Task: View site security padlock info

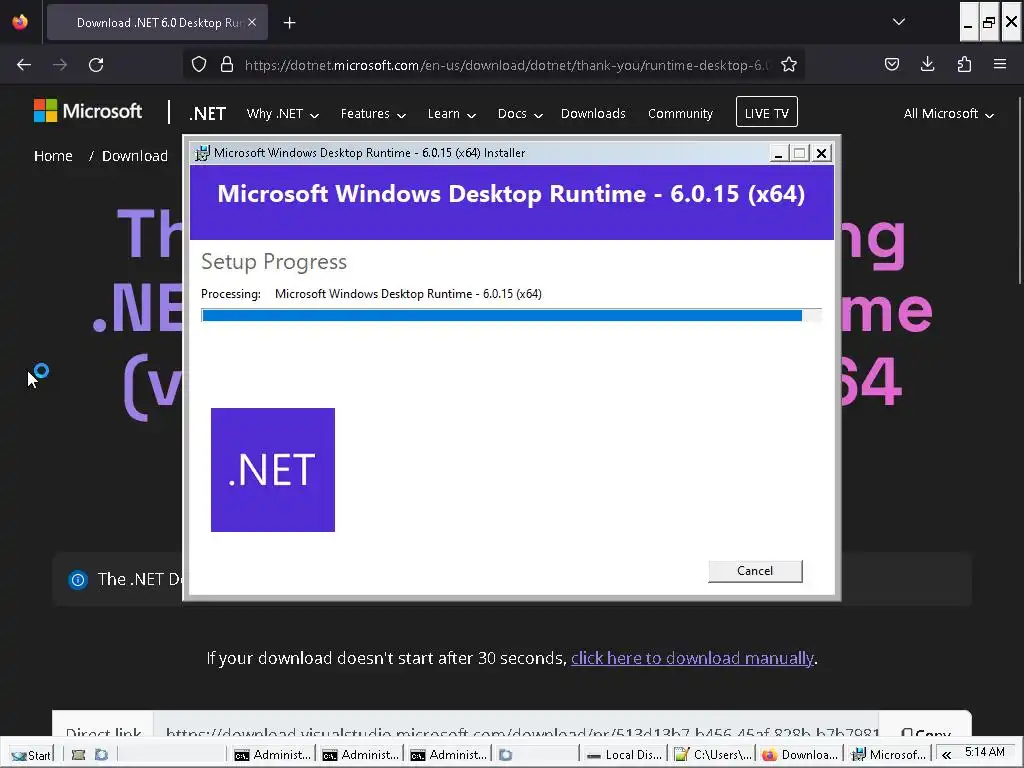Action: pos(227,65)
